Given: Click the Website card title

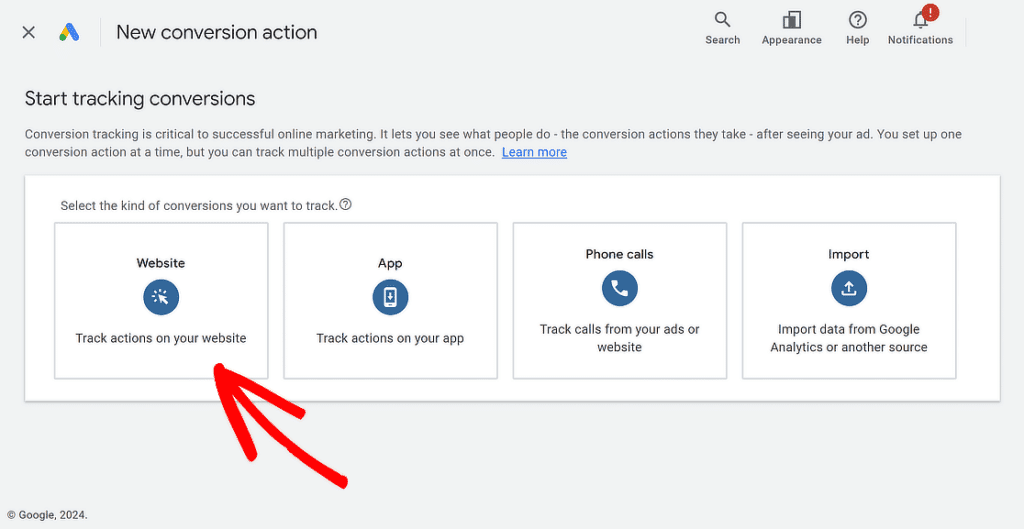Looking at the screenshot, I should [161, 263].
